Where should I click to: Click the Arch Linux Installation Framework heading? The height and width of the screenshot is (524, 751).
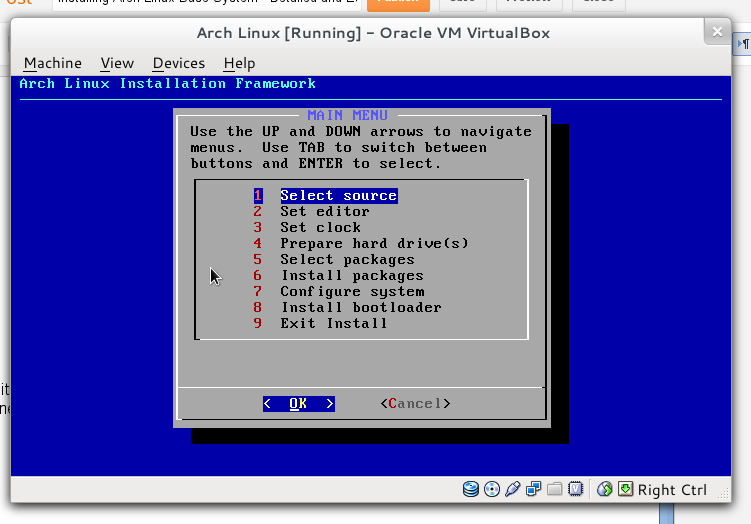[167, 83]
